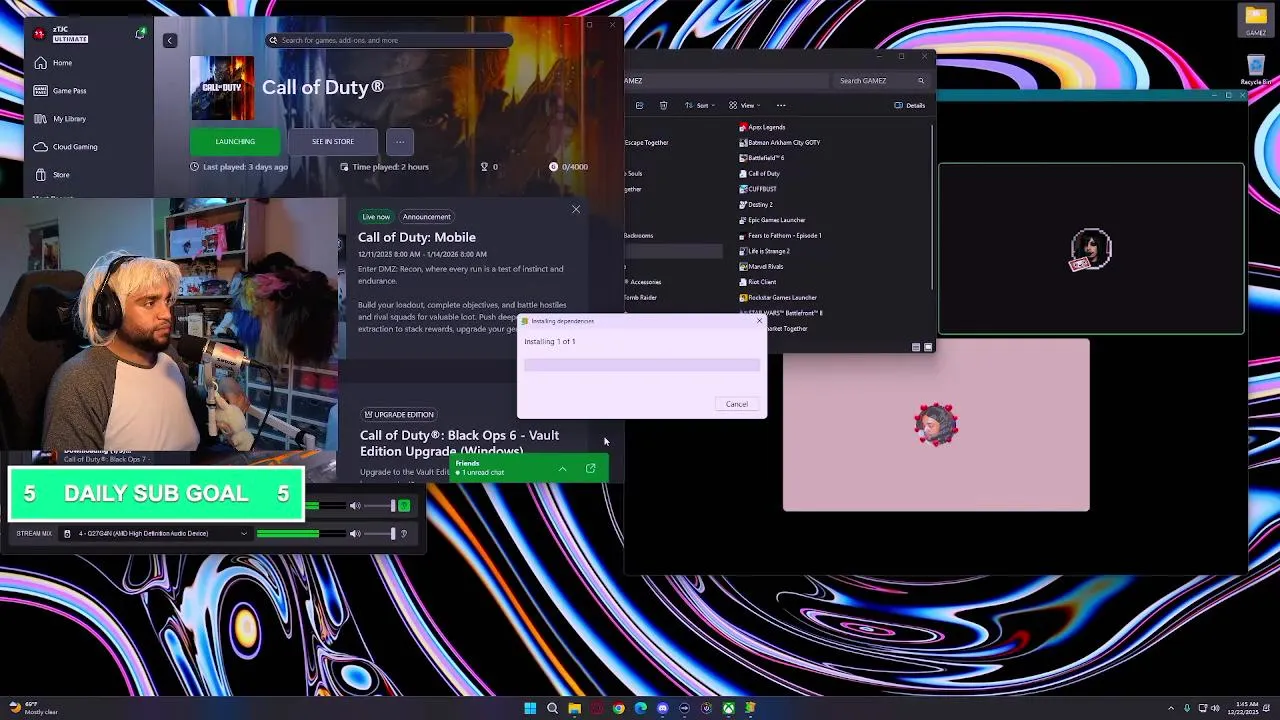This screenshot has height=720, width=1280.
Task: Open View menu in File Explorer
Action: 744,105
